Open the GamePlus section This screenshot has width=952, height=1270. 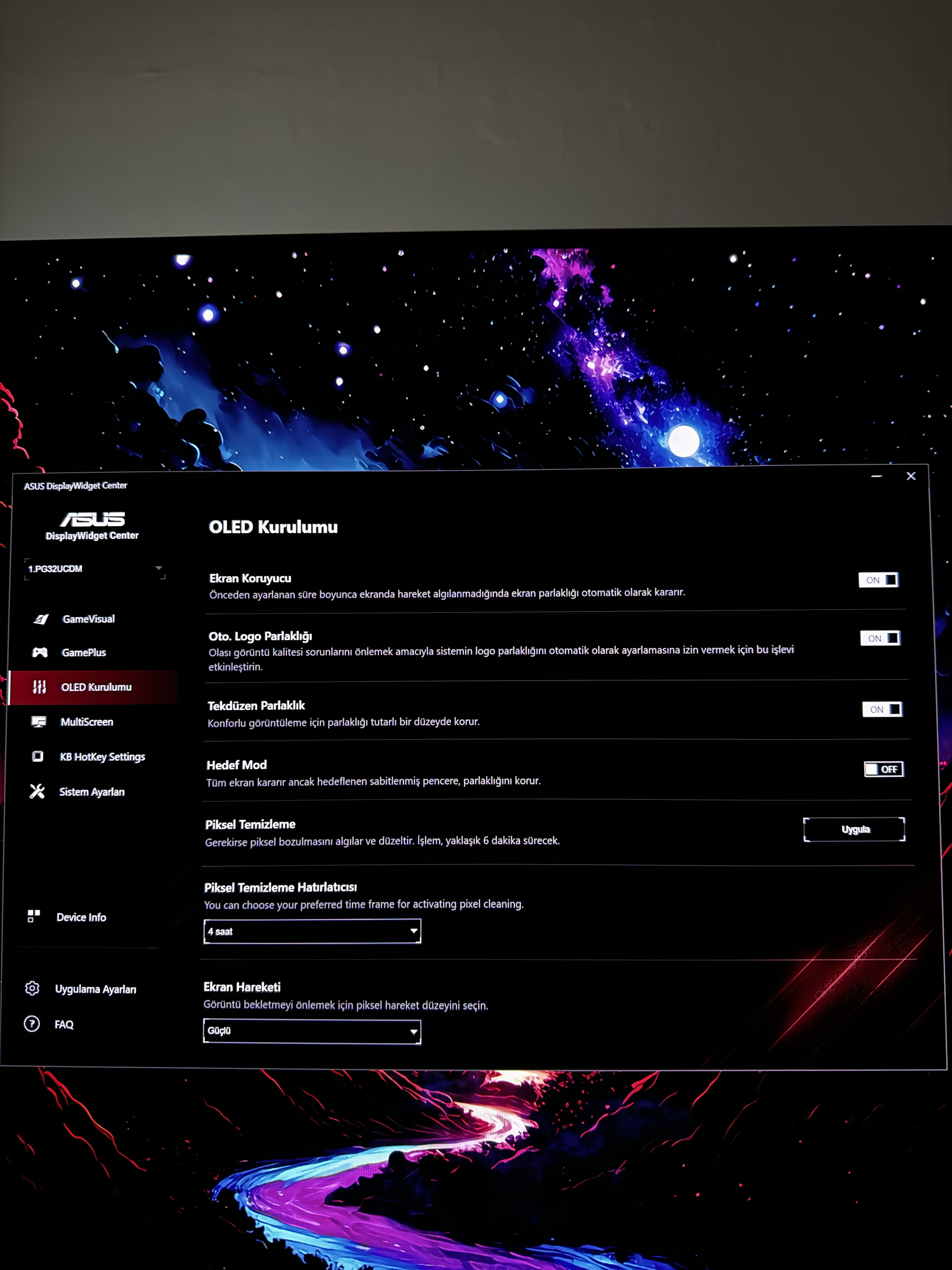[x=84, y=652]
